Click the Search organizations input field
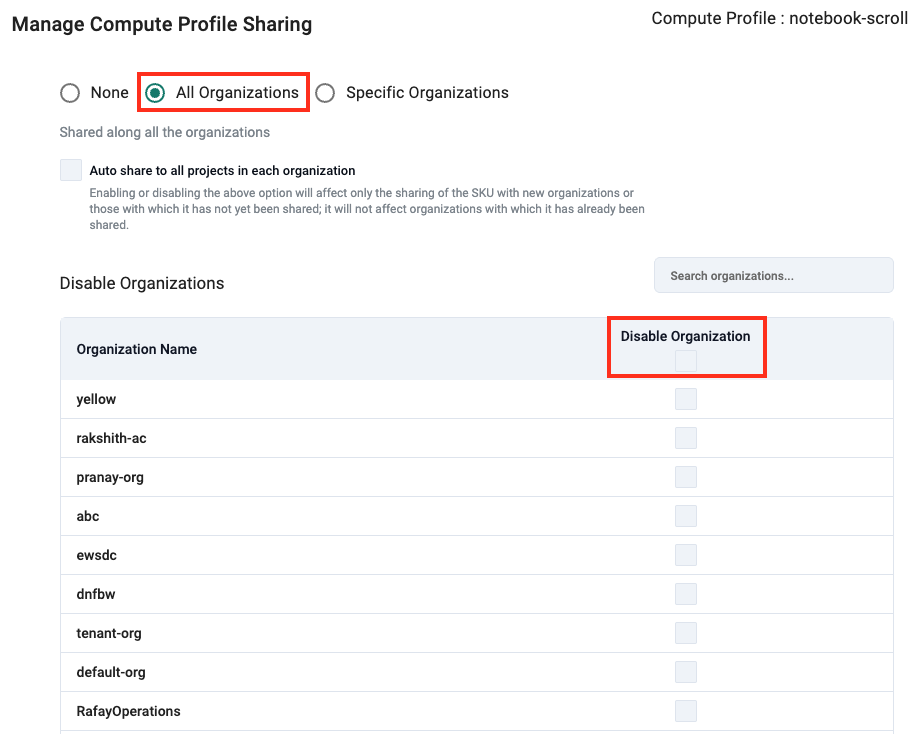Viewport: 917px width, 737px height. point(773,276)
